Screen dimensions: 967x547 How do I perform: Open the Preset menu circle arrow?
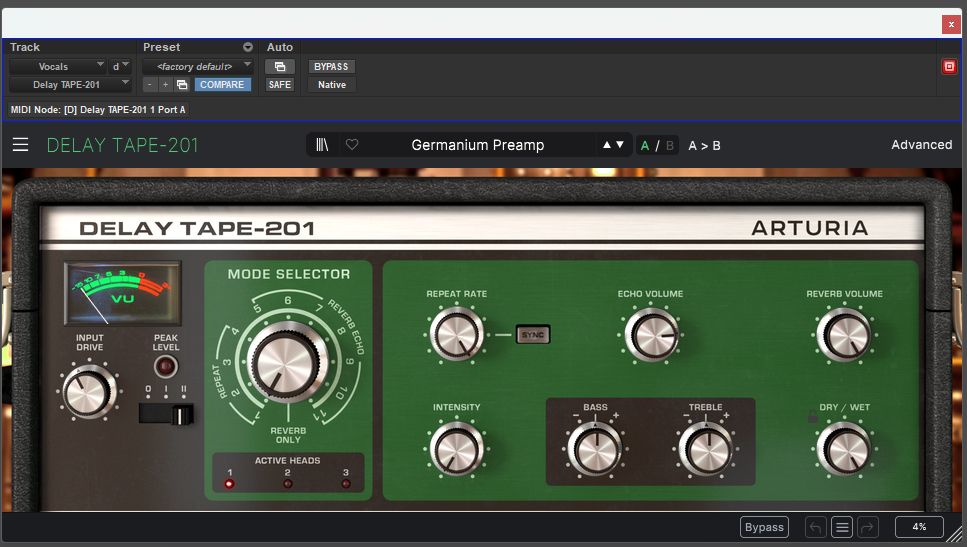point(247,47)
